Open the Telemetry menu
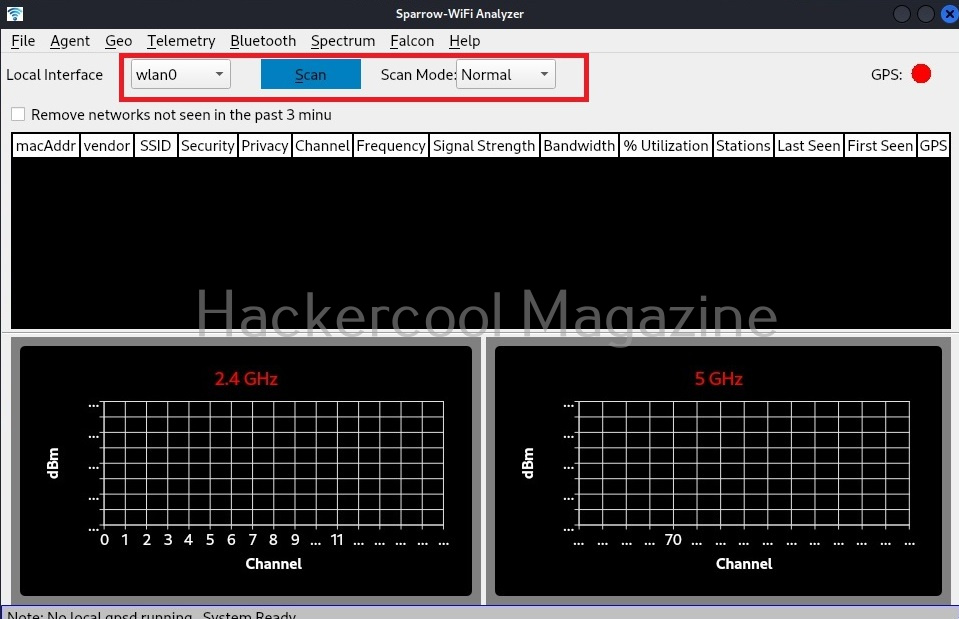 (181, 41)
